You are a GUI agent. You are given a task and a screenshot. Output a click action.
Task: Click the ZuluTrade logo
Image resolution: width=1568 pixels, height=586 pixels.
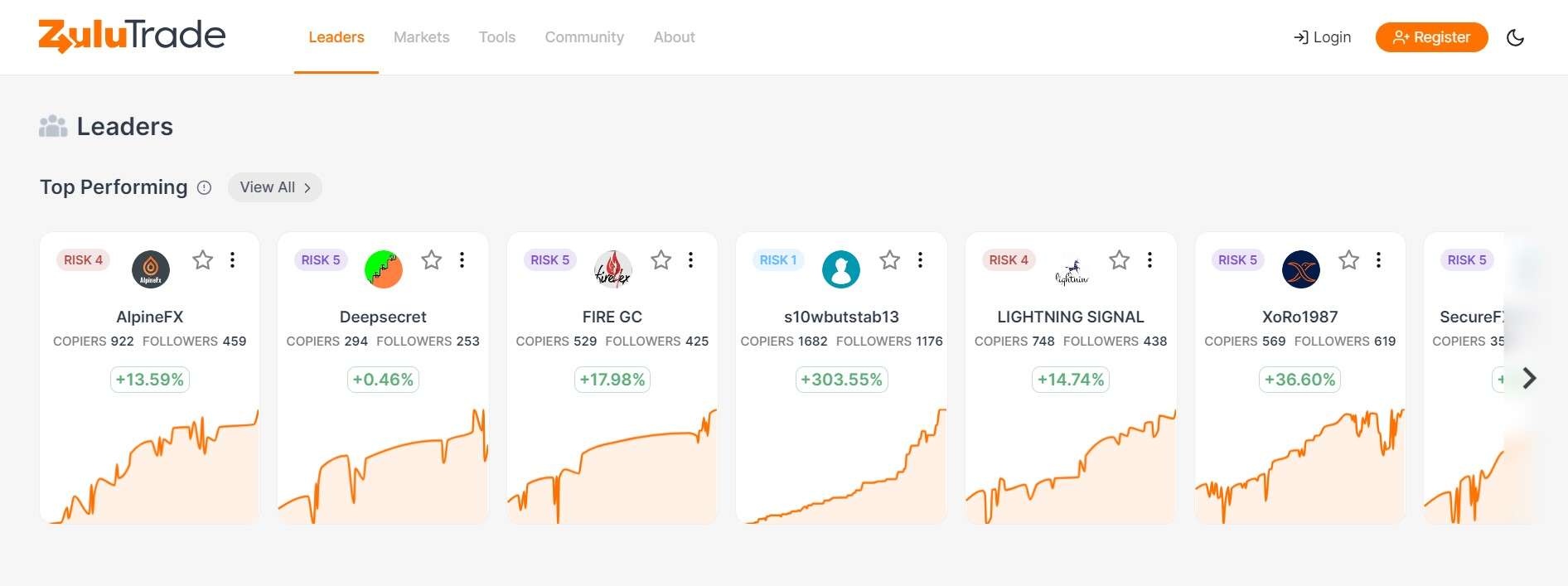132,36
